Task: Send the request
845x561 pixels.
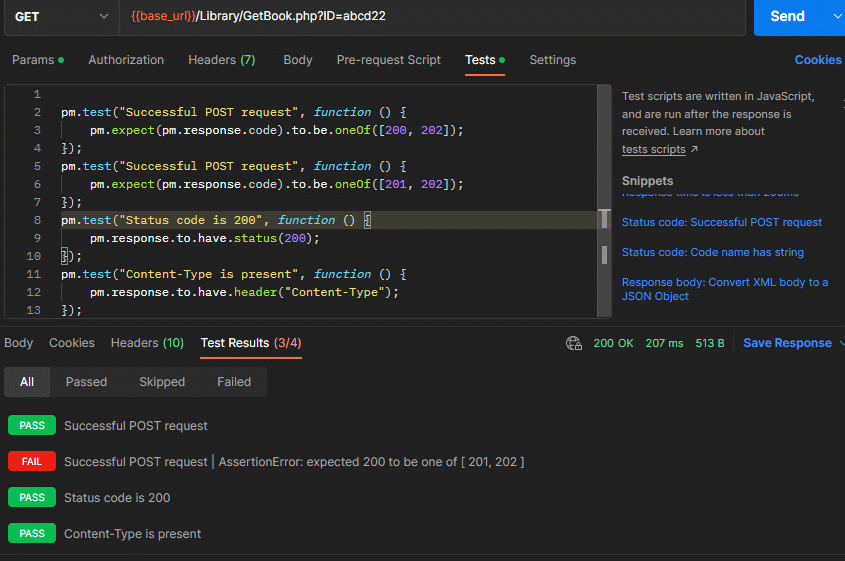Action: (x=787, y=16)
